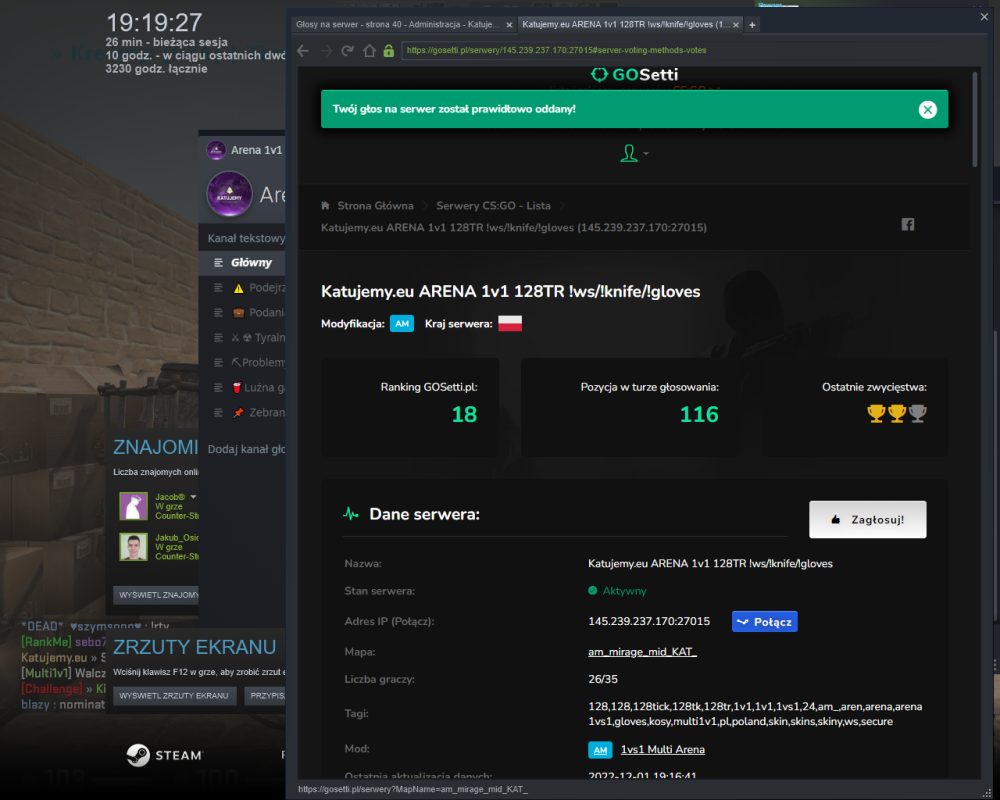Click 'Dodaj kanał' add voice channel

coord(246,449)
